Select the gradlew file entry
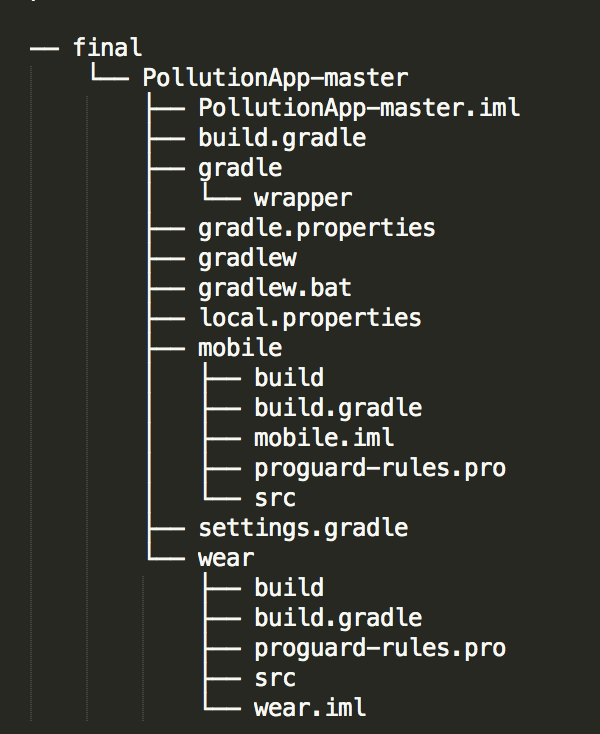This screenshot has width=600, height=734. click(x=248, y=258)
